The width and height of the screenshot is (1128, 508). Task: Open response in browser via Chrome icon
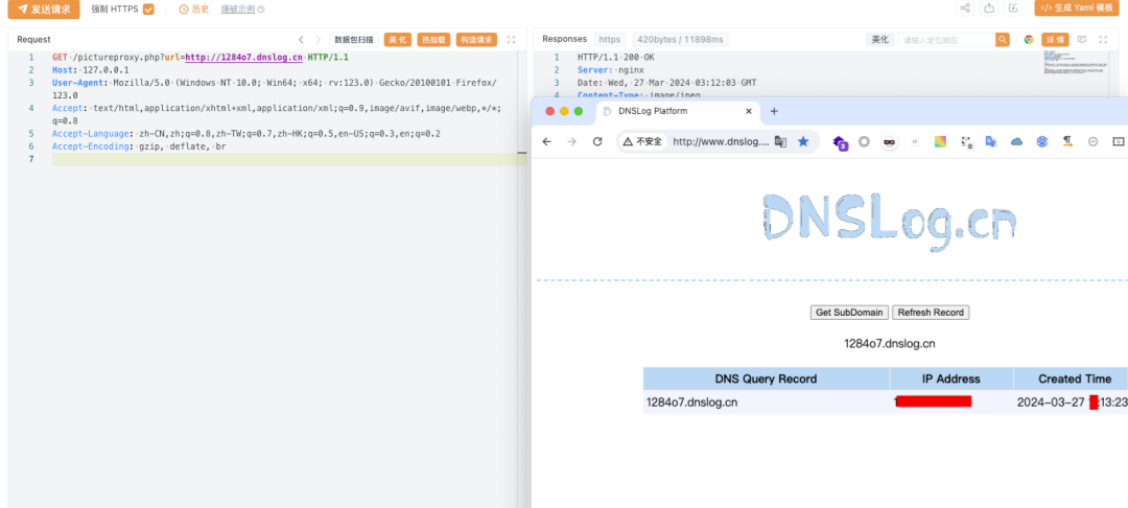pyautogui.click(x=1029, y=40)
